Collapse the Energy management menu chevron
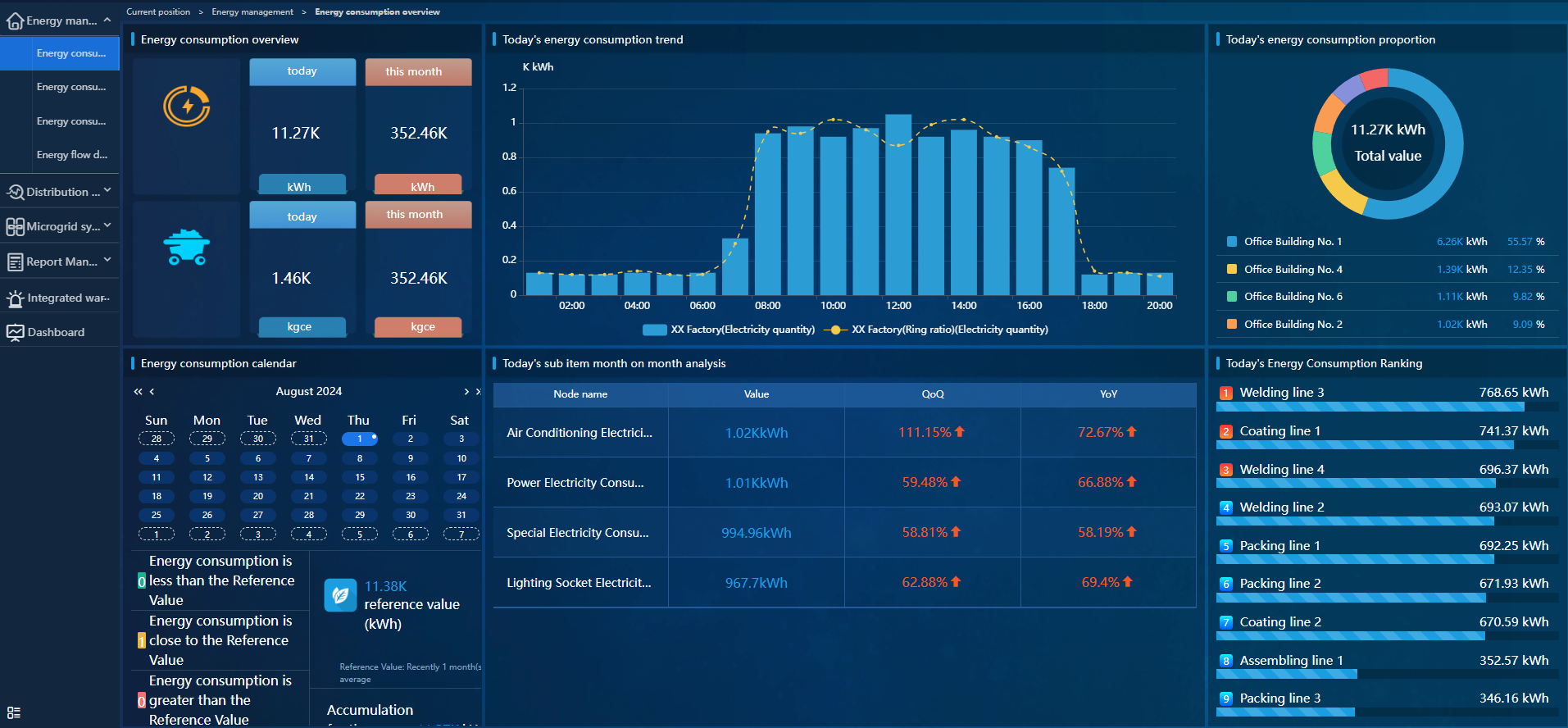1568x728 pixels. (107, 20)
